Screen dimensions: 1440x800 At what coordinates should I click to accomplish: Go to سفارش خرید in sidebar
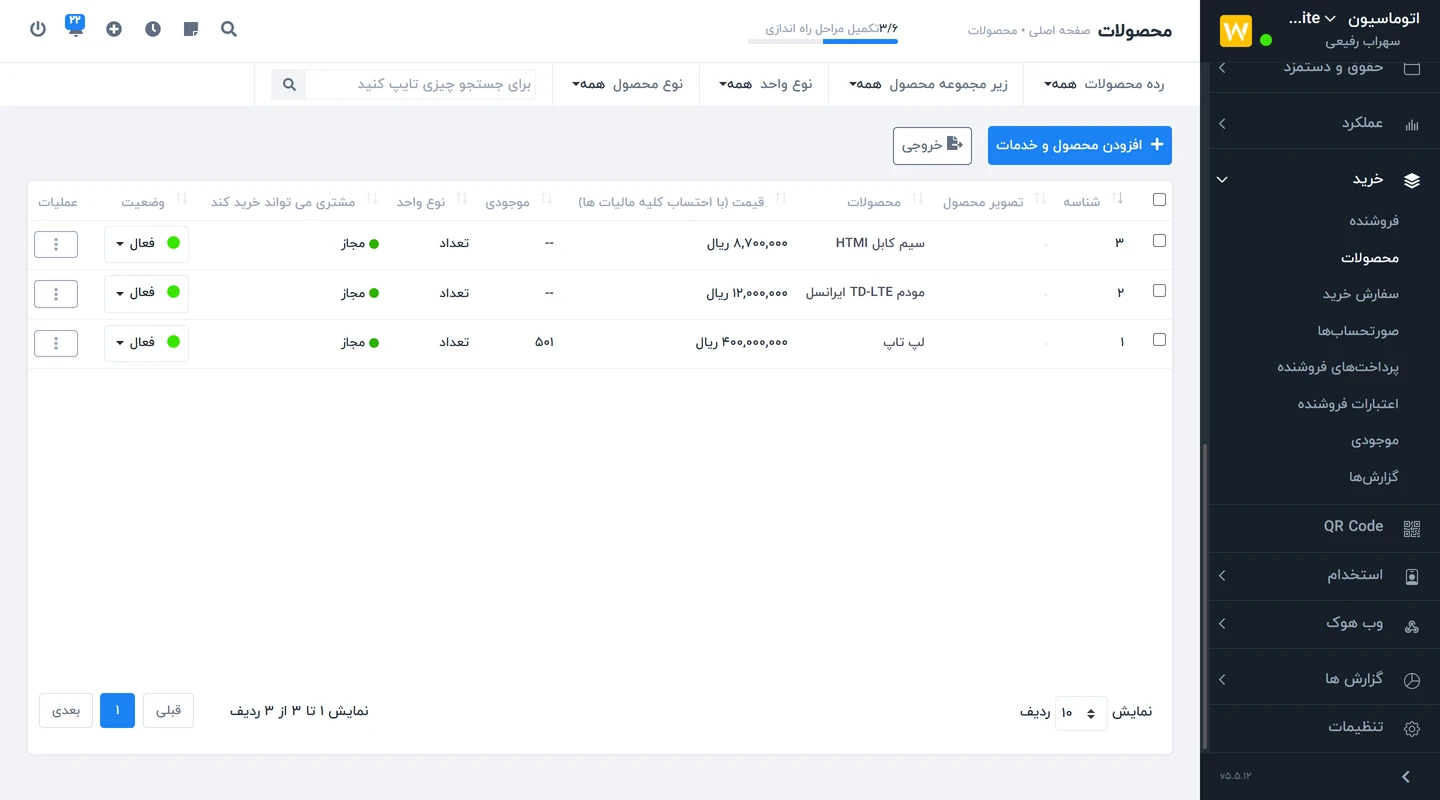pyautogui.click(x=1361, y=294)
